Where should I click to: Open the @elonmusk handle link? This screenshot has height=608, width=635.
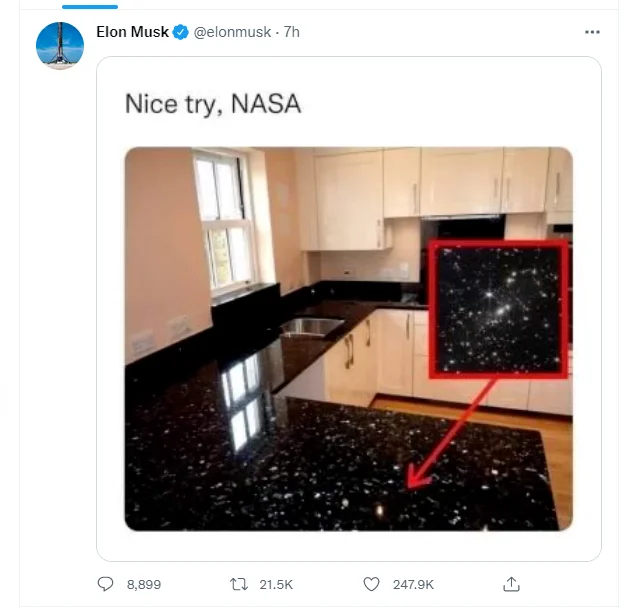coord(233,32)
